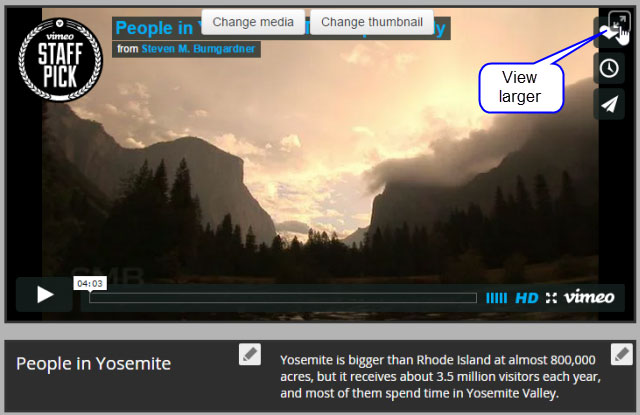Open the Steven M. Bumgardner author link
640x415 pixels.
coord(198,49)
